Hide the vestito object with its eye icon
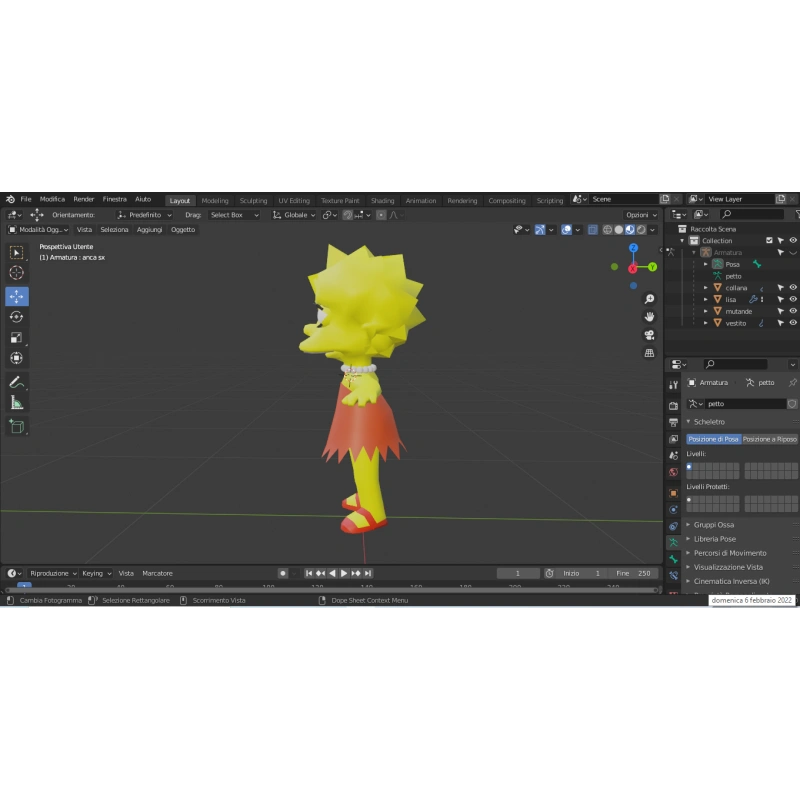800x800 pixels. (793, 322)
